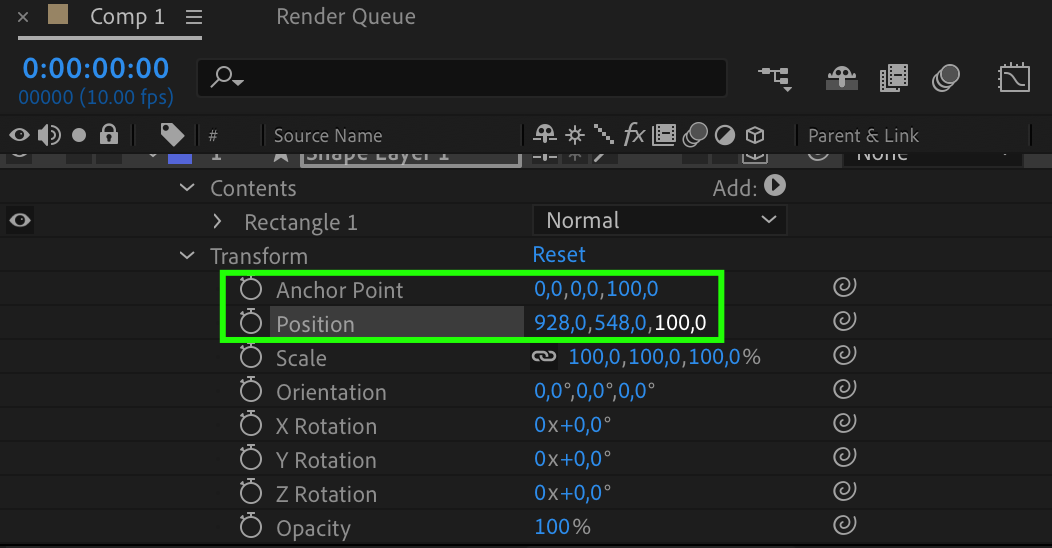The image size is (1052, 548).
Task: Switch to the Render Queue tab
Action: [345, 17]
